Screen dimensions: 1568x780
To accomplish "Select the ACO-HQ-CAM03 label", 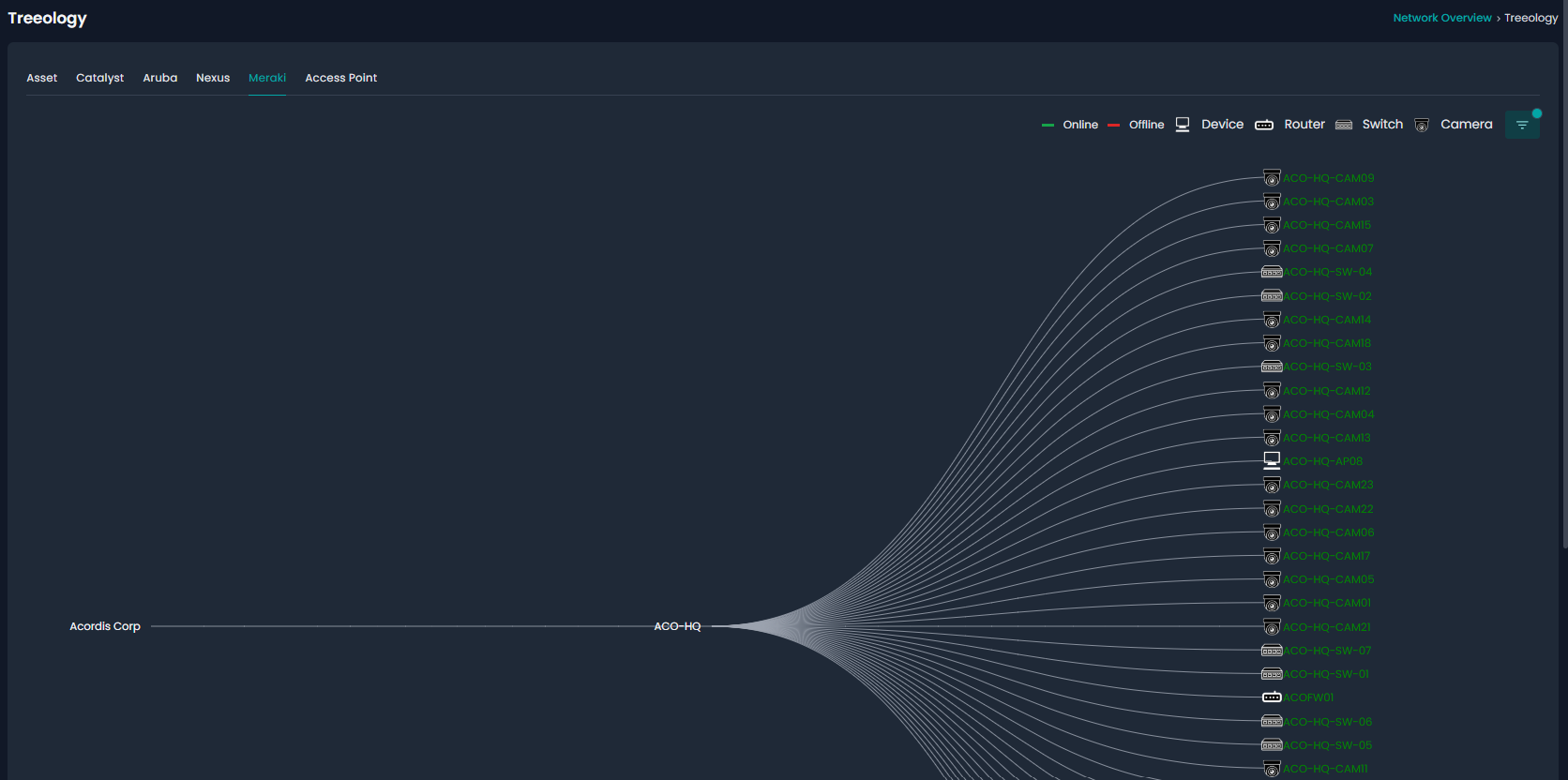I will tap(1329, 202).
